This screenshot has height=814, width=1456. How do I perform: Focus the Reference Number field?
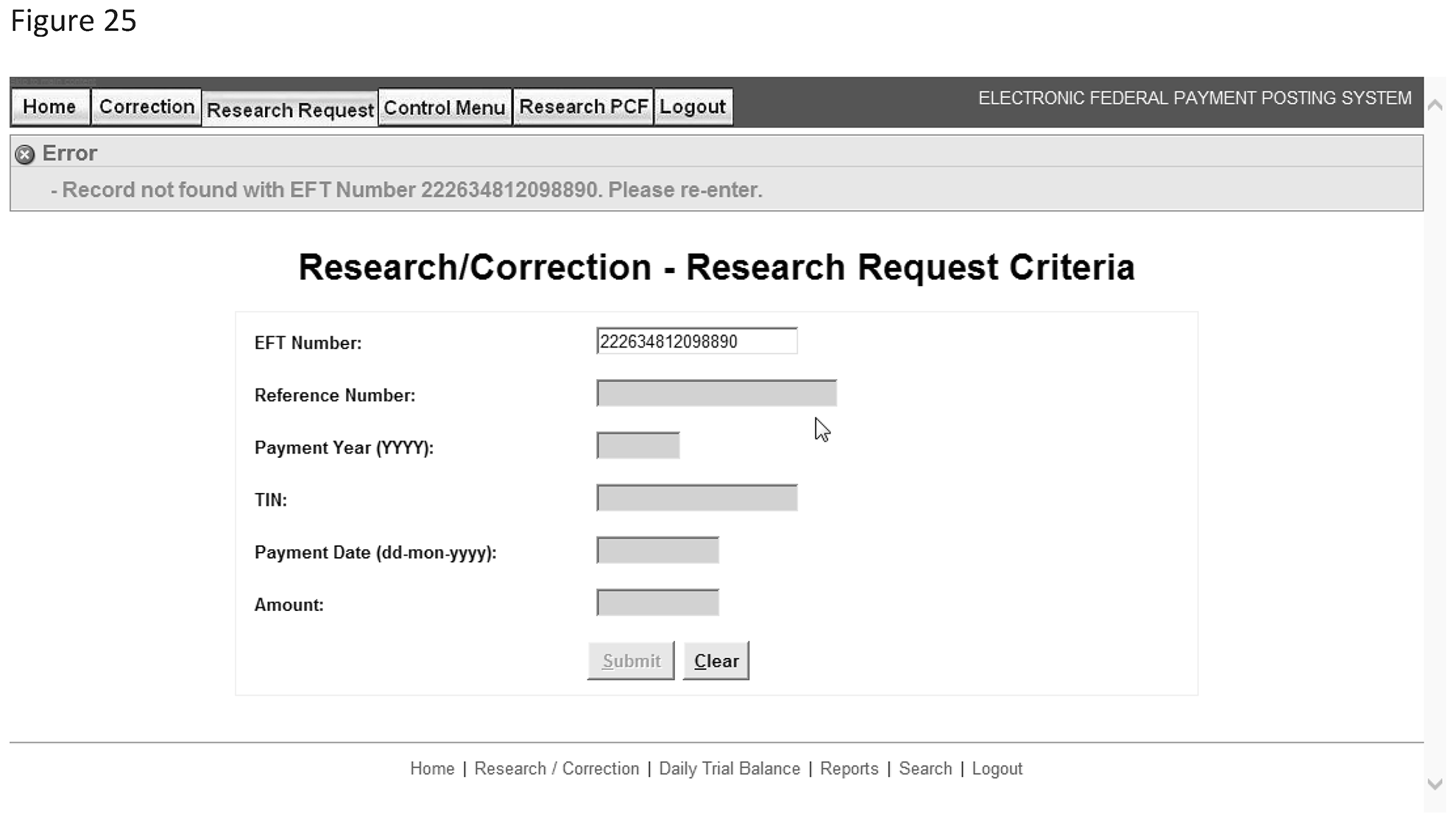pos(716,394)
